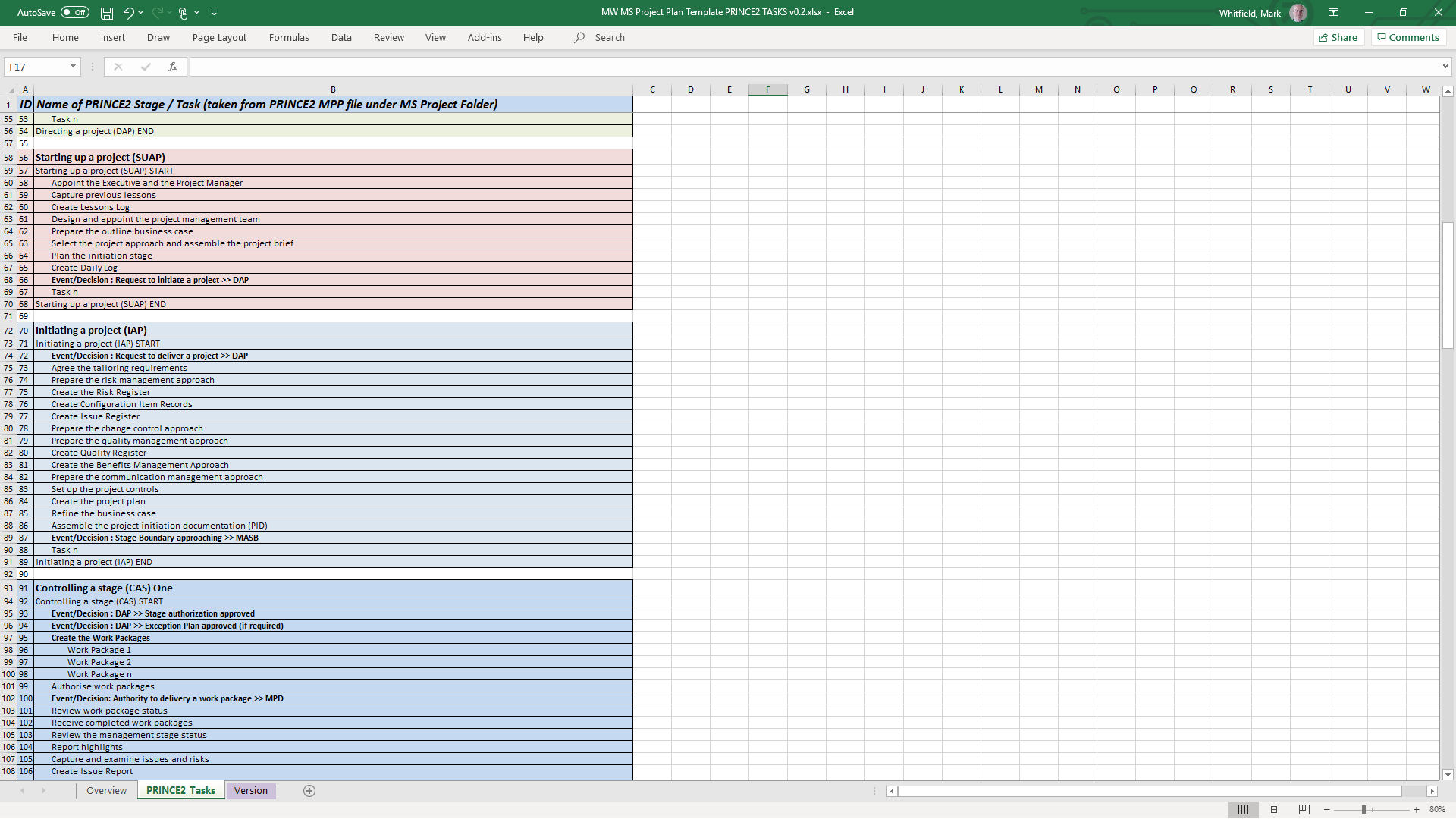Image resolution: width=1456 pixels, height=819 pixels.
Task: Open the Name Box dropdown
Action: (73, 67)
